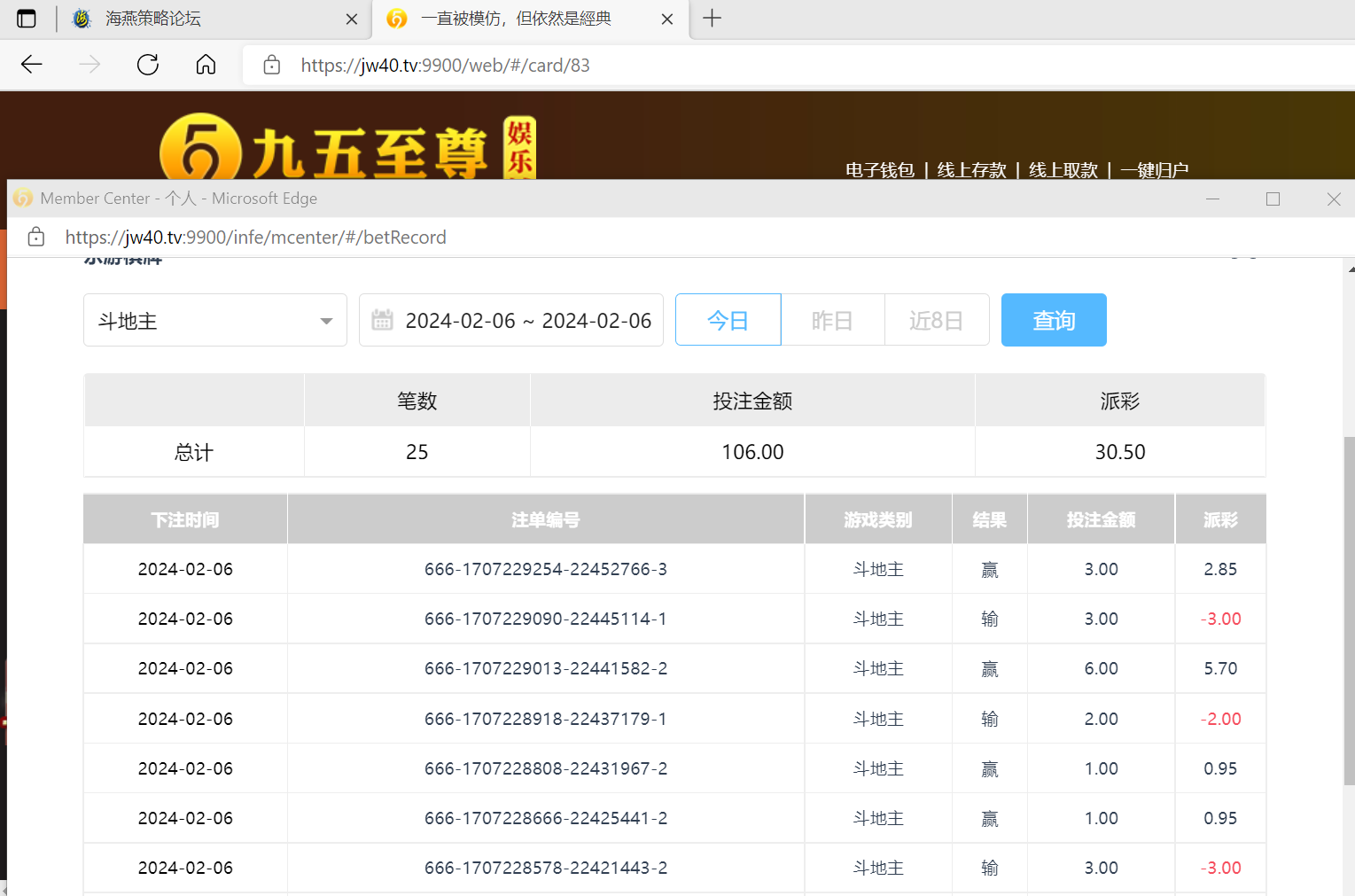The image size is (1355, 896).
Task: Click the 下注时间 column header
Action: 185,519
